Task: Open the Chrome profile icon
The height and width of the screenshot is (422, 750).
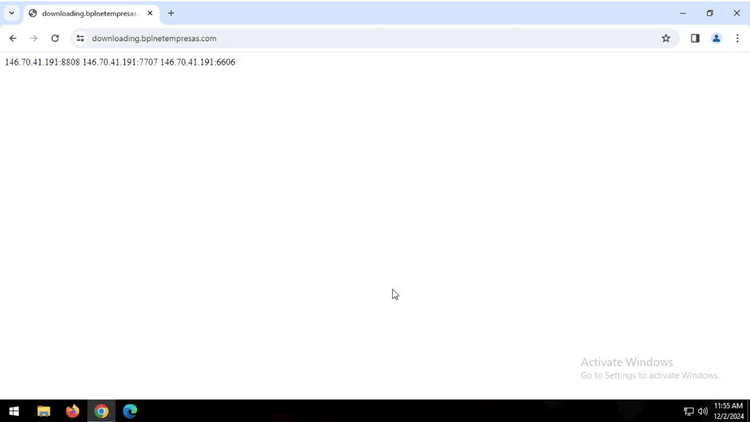Action: pyautogui.click(x=716, y=38)
